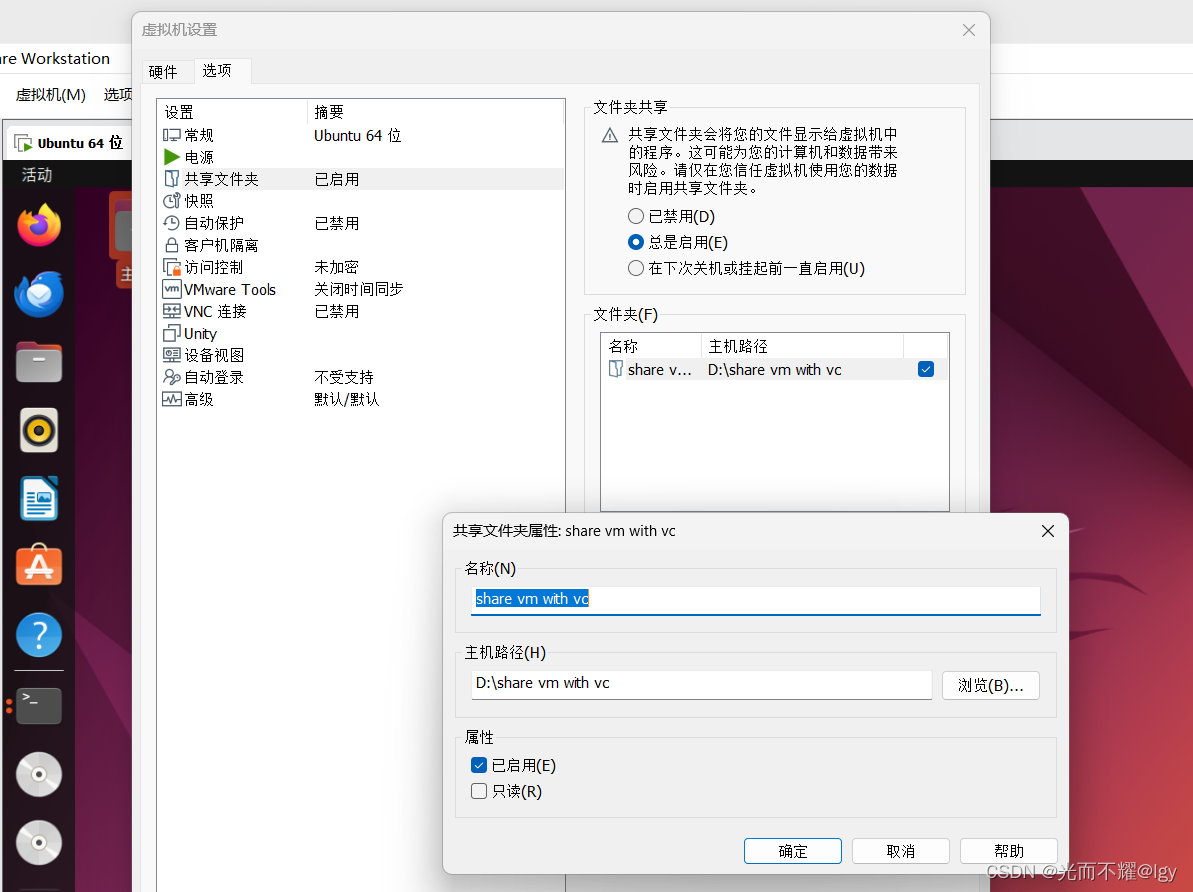Close the 共享文件夹属性 dialog
Viewport: 1193px width, 892px height.
[x=1048, y=530]
